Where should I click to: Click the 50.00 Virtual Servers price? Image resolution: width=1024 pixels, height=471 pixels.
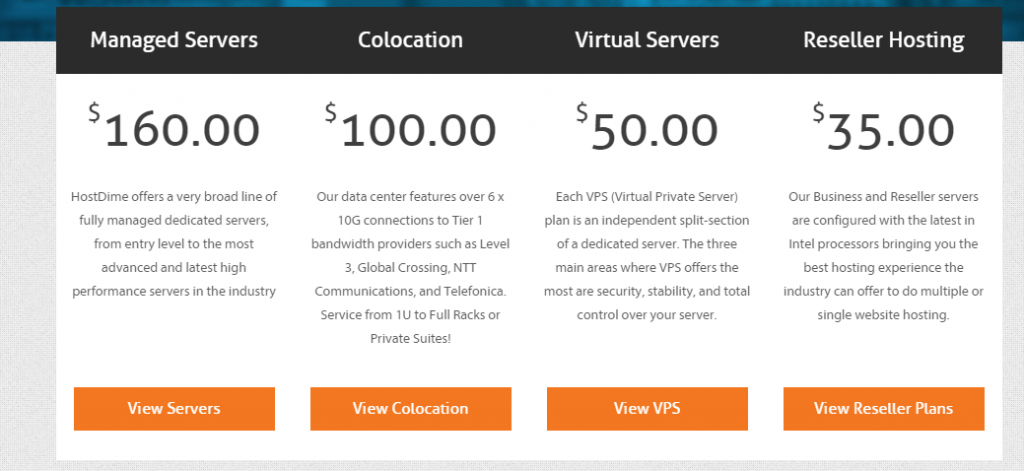654,131
